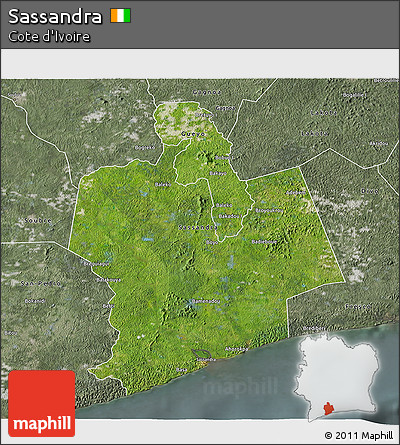The height and width of the screenshot is (445, 400).
Task: Click the San-Pedro region label
Action: (41, 283)
